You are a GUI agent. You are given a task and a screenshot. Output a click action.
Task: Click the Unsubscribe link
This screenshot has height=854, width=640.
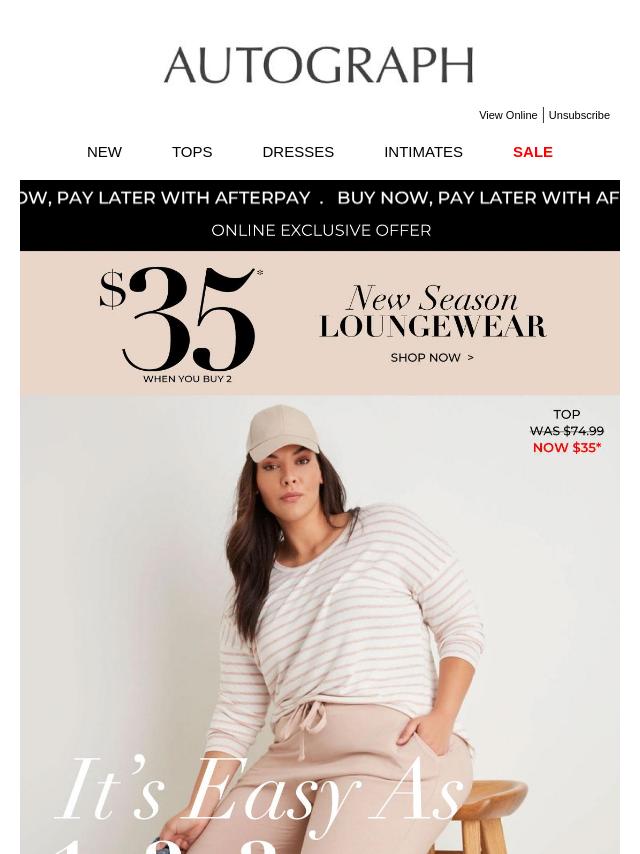pos(579,115)
